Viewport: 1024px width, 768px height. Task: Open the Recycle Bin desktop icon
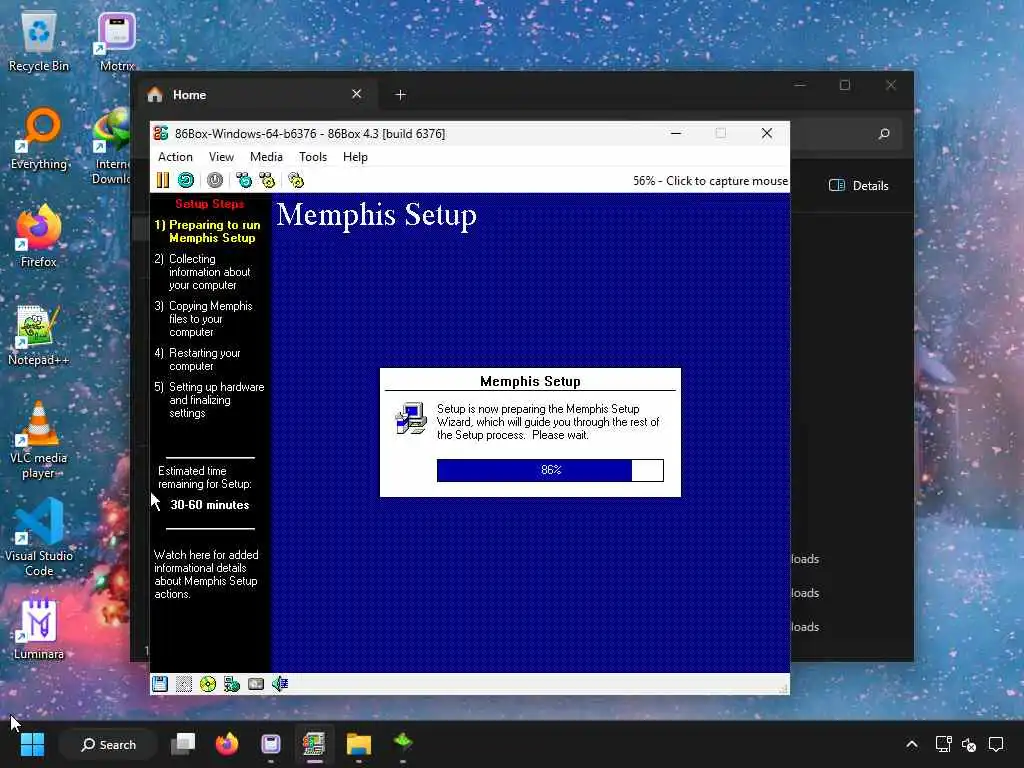39,42
